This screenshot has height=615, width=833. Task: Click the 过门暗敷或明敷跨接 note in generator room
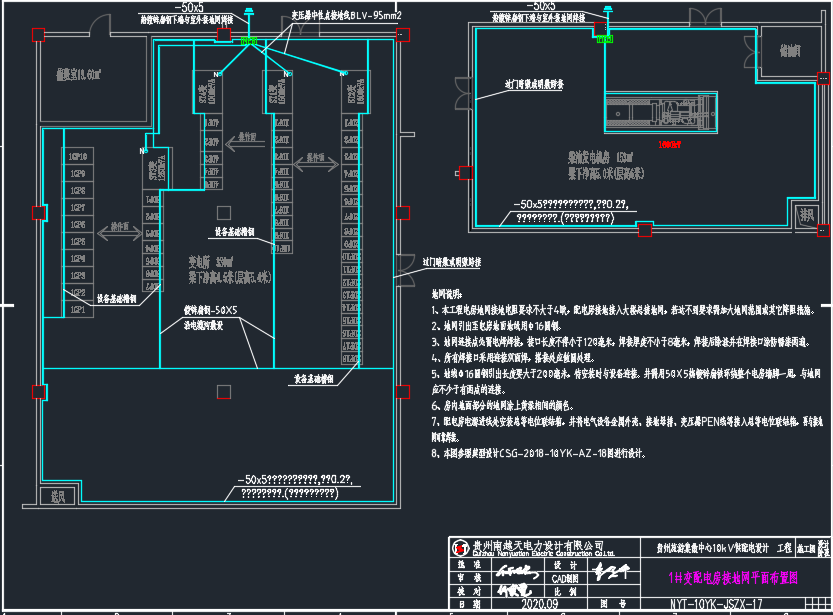coord(534,84)
